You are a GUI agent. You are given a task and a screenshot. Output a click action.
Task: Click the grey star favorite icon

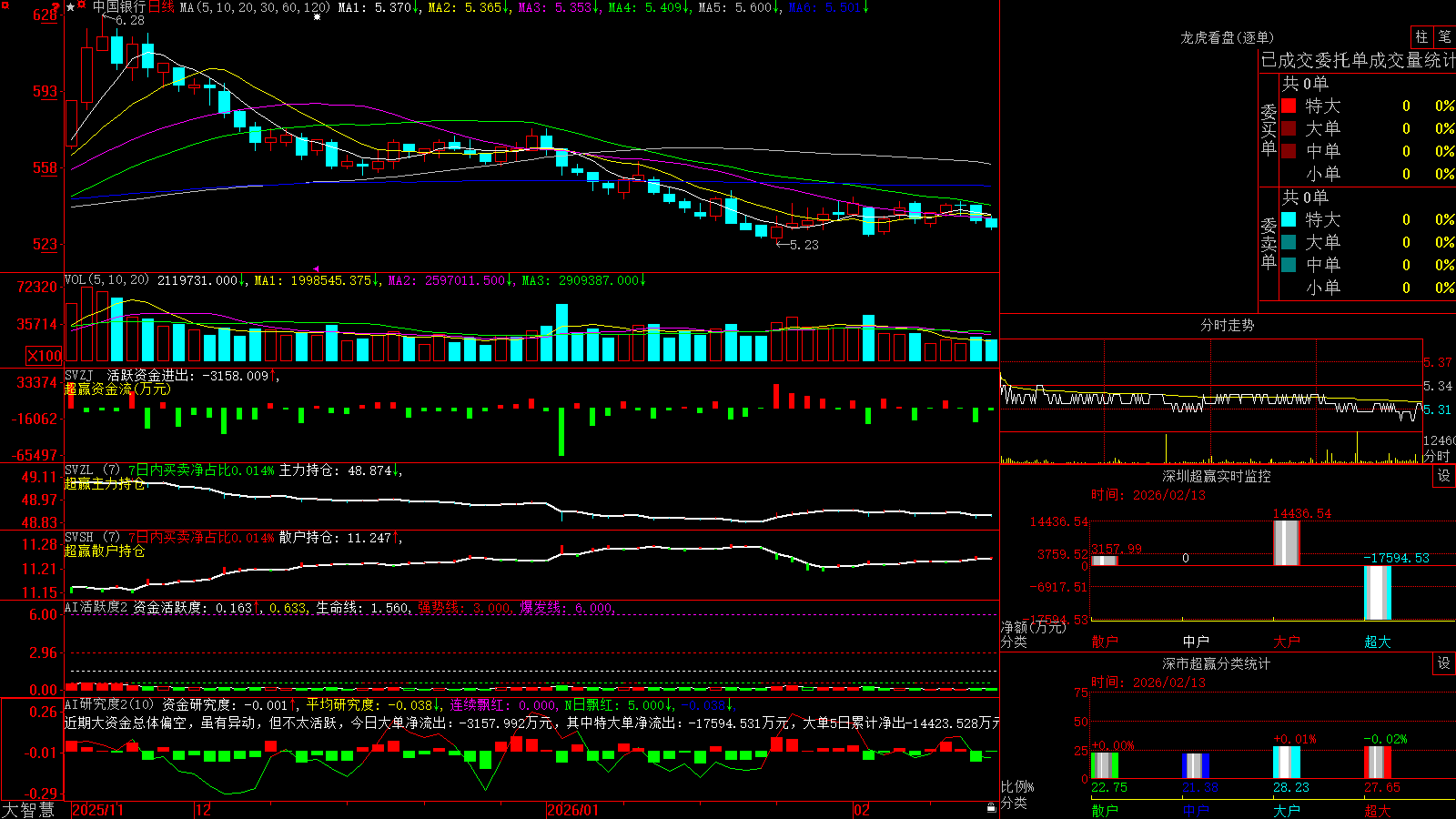point(70,7)
